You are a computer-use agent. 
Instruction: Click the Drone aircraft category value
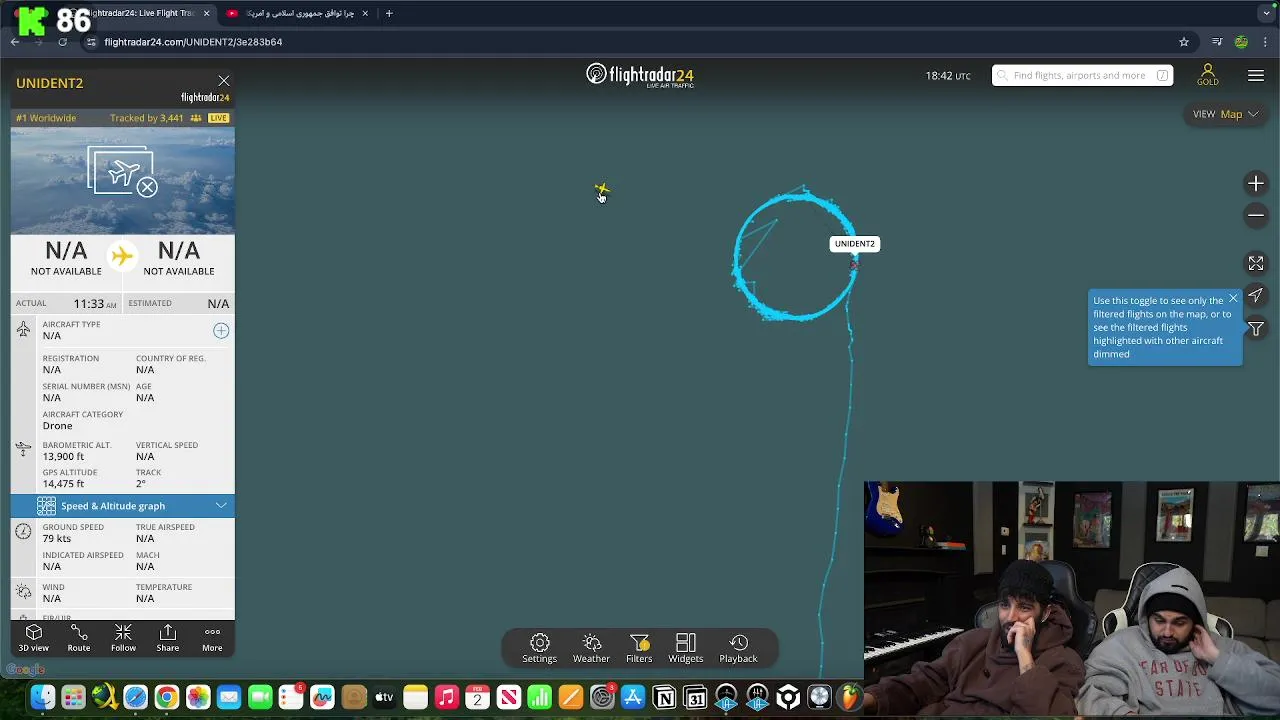57,426
